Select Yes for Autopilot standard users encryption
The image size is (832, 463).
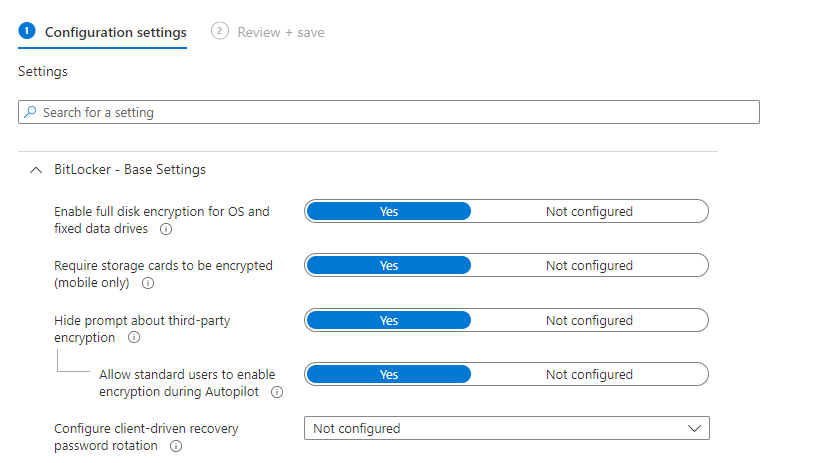[388, 374]
